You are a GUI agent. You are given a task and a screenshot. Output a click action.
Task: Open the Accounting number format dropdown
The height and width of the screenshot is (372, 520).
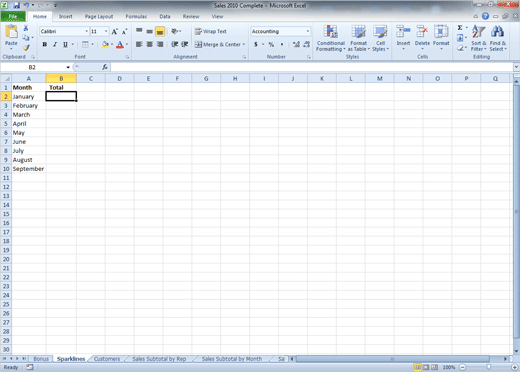(308, 31)
